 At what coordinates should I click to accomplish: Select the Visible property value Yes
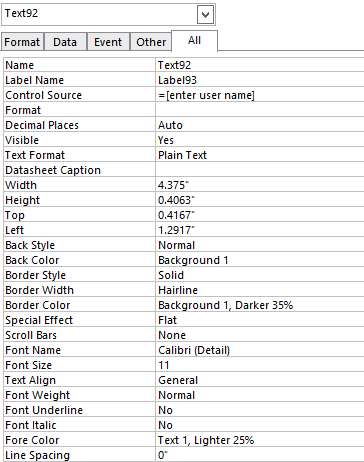click(x=260, y=140)
